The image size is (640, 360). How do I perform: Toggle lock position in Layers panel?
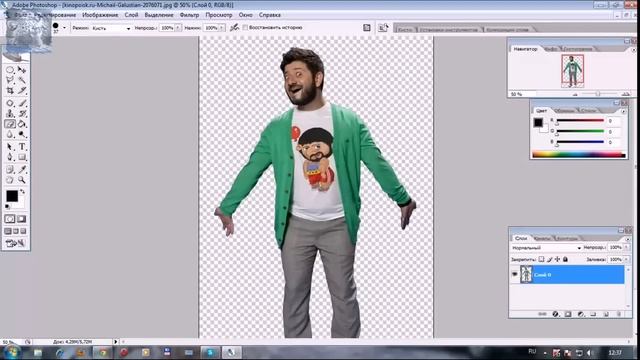coord(558,259)
